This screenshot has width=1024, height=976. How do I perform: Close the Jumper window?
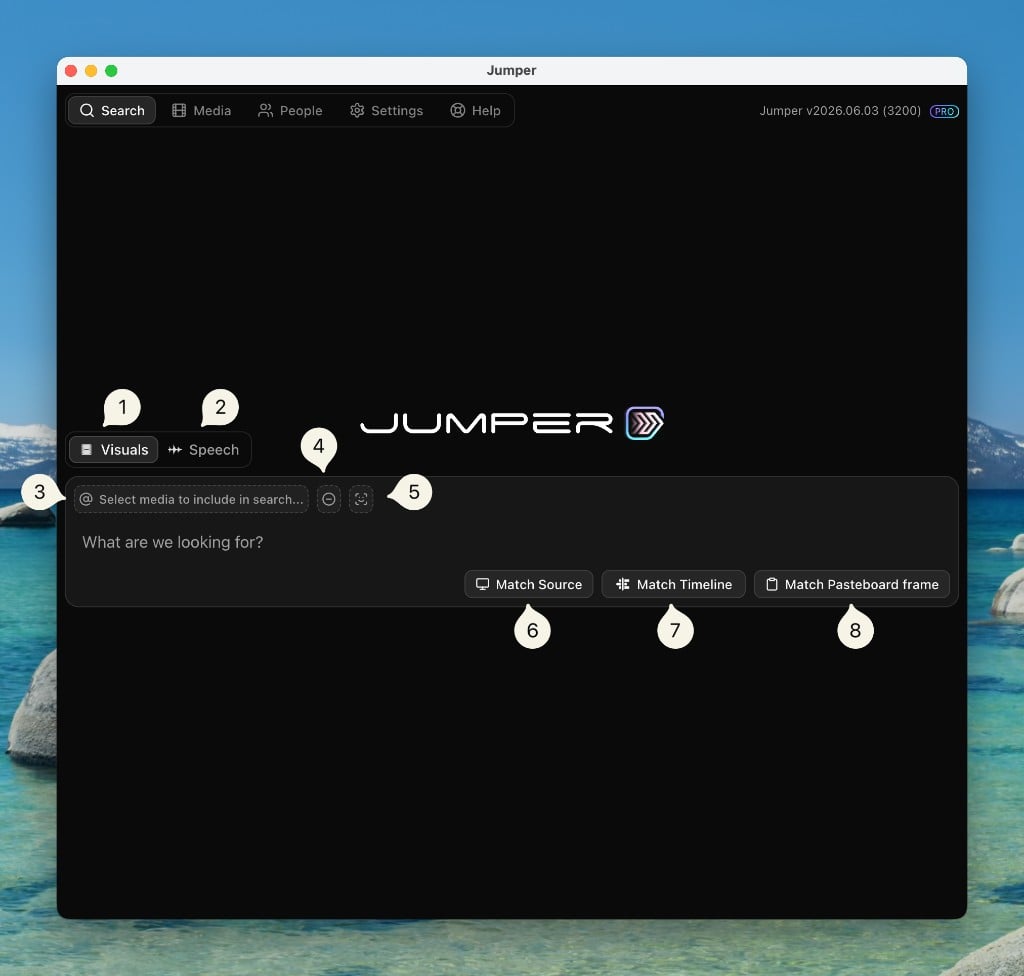[71, 71]
